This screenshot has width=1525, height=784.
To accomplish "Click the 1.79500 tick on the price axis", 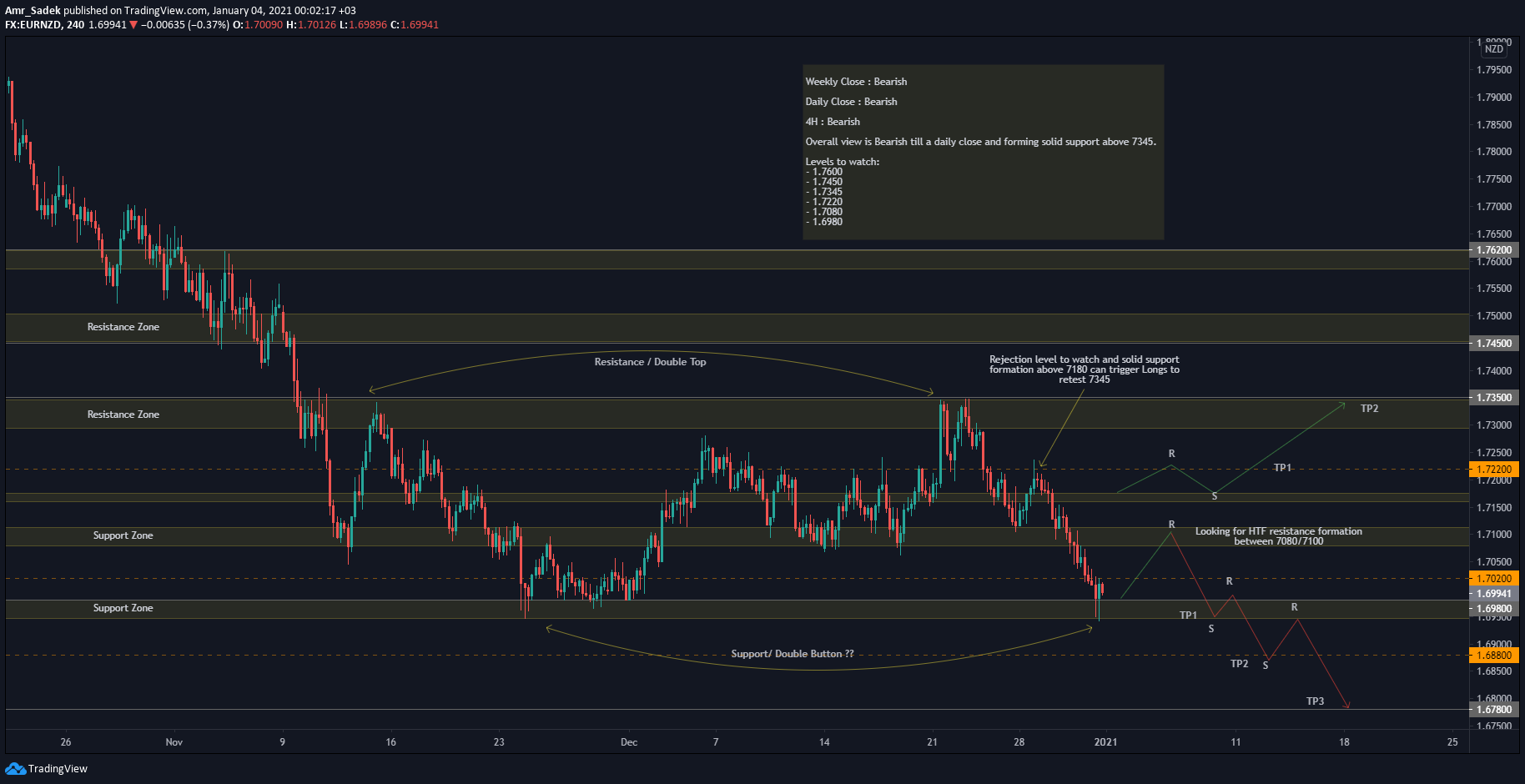I will click(1494, 70).
